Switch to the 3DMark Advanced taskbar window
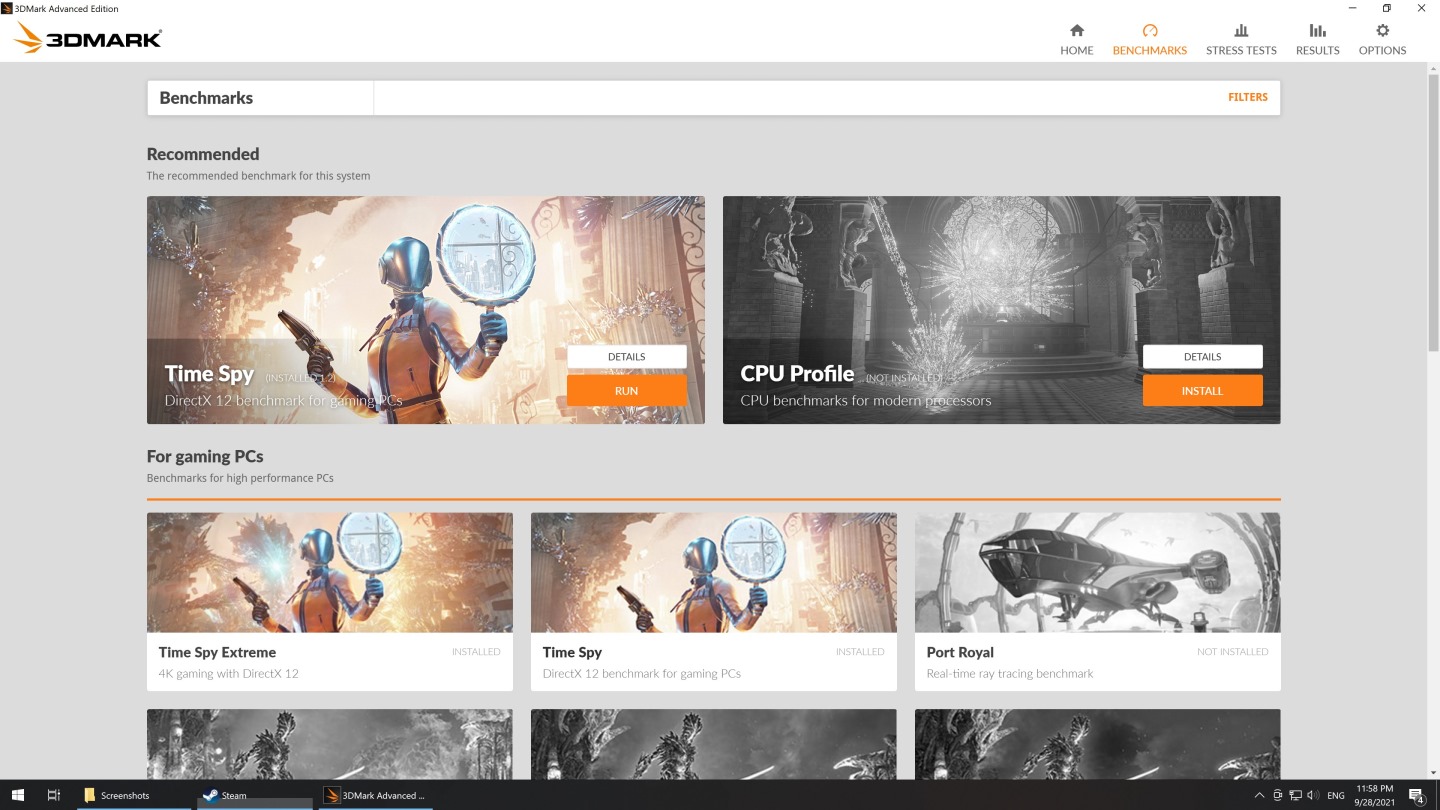Screen dimensions: 1440x810 [377, 795]
